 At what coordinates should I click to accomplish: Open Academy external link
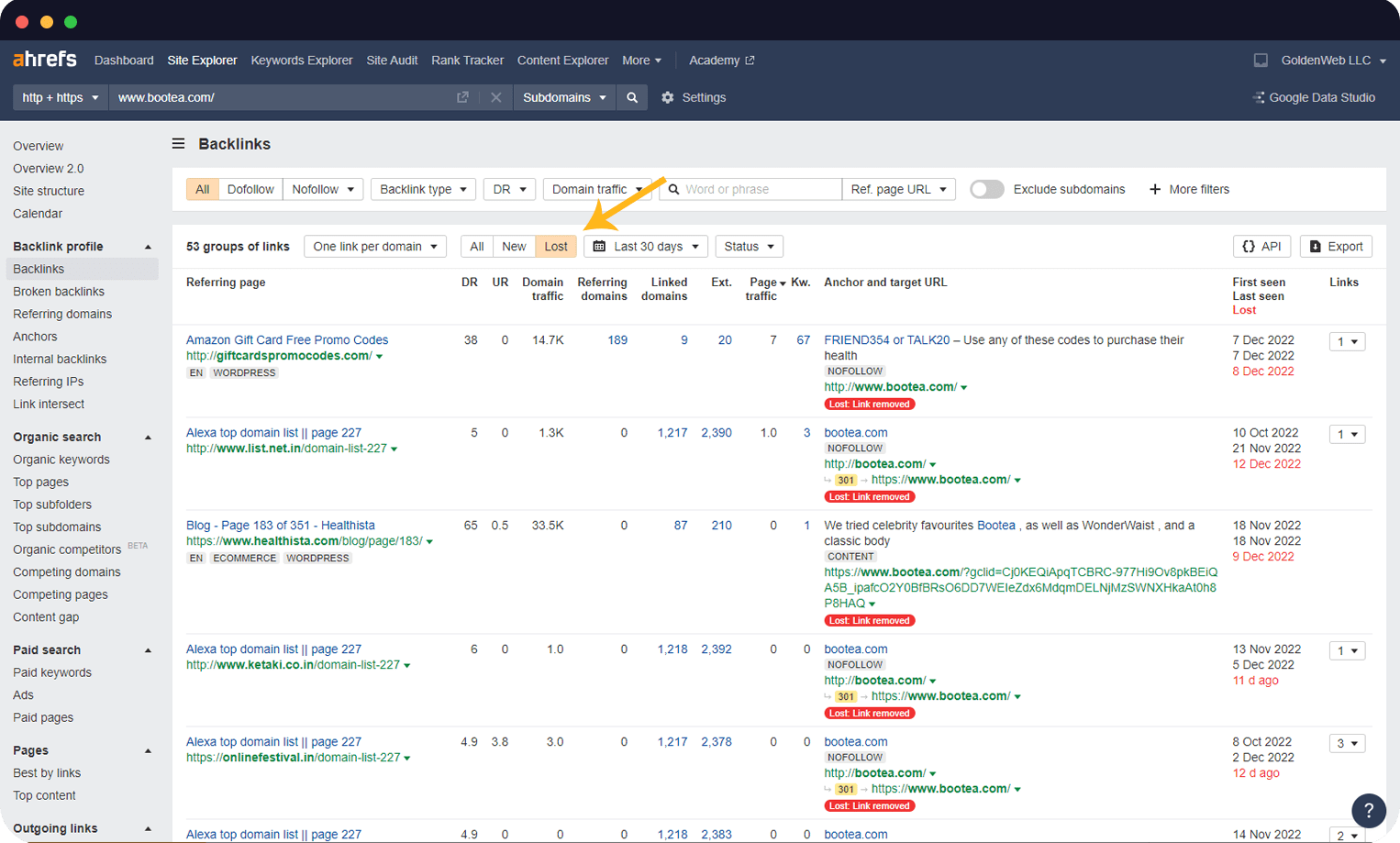721,61
